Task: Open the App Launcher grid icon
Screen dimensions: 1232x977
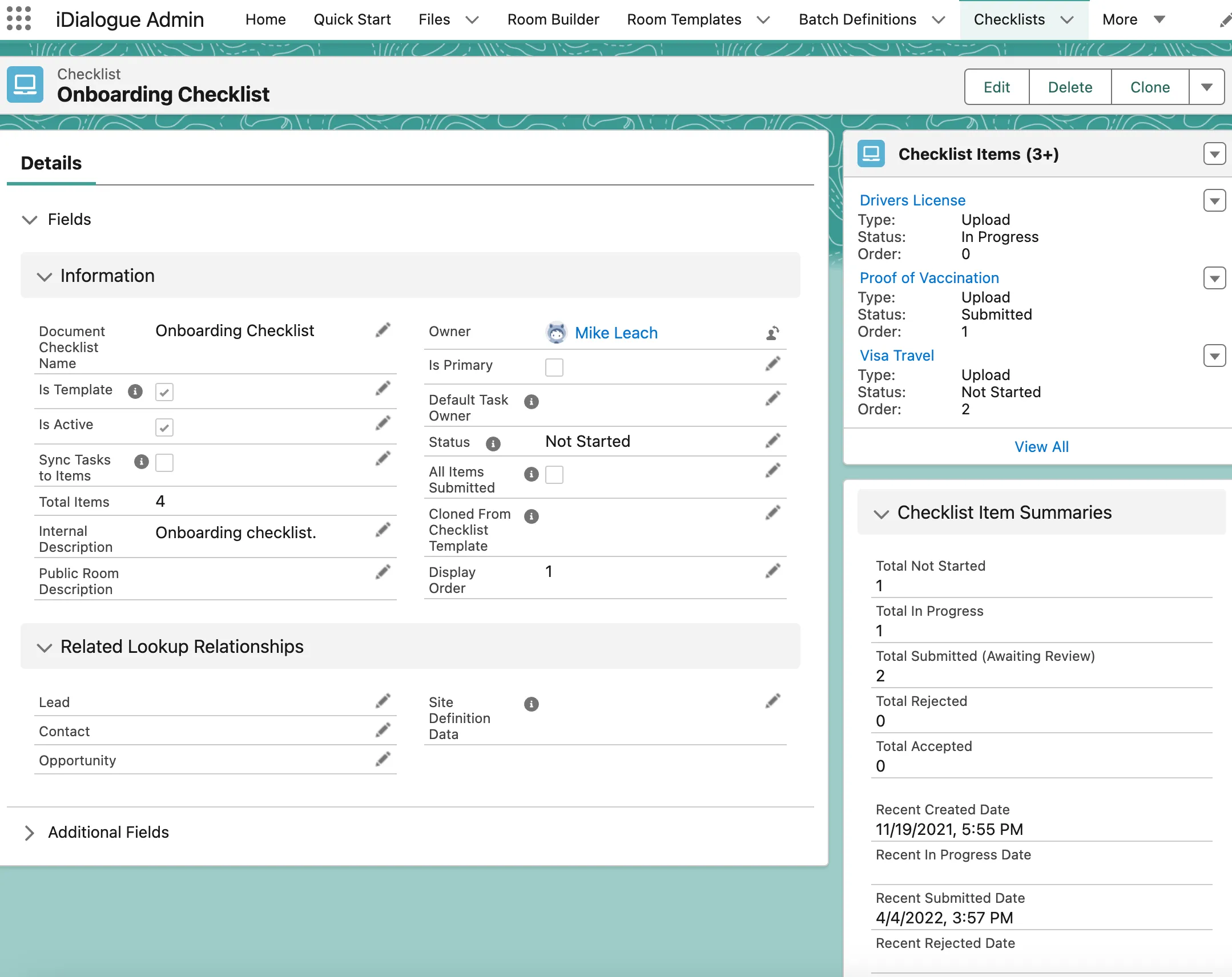Action: (18, 18)
